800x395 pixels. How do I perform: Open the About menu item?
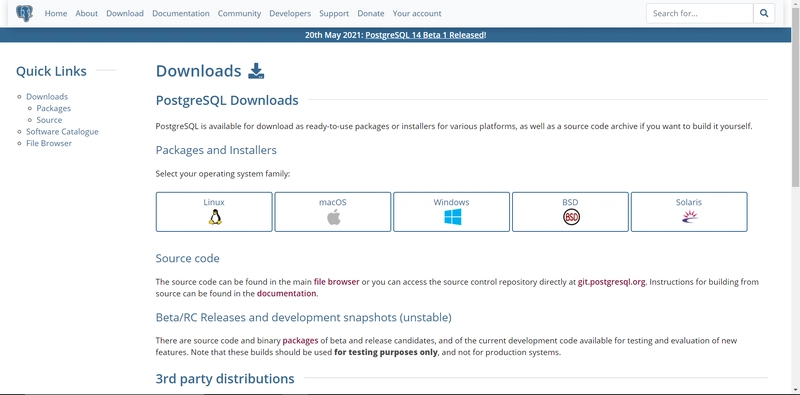[x=86, y=13]
